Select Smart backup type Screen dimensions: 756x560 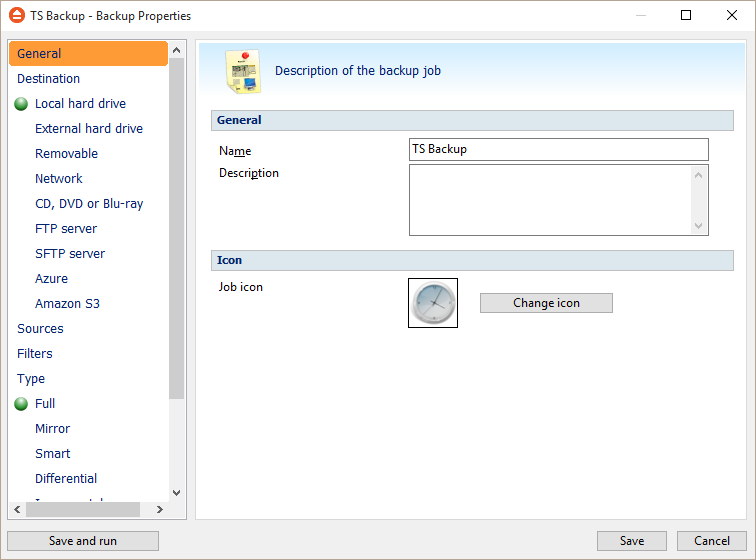point(53,454)
